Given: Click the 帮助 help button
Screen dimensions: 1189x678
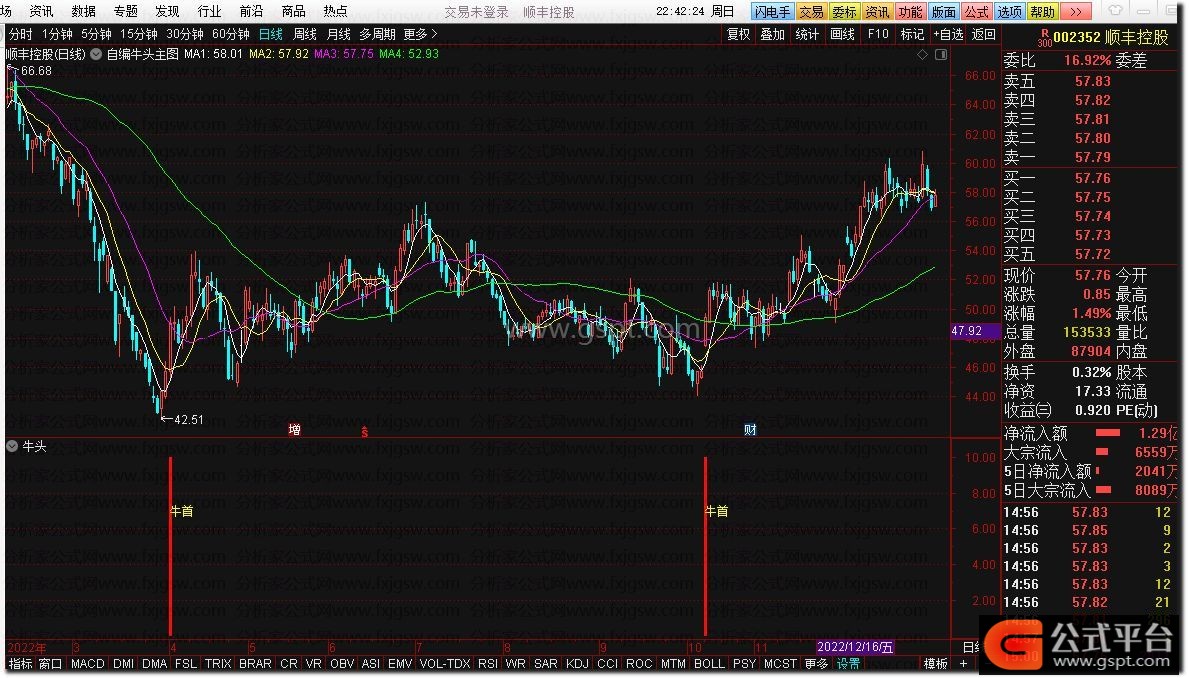Looking at the screenshot, I should click(1043, 11).
